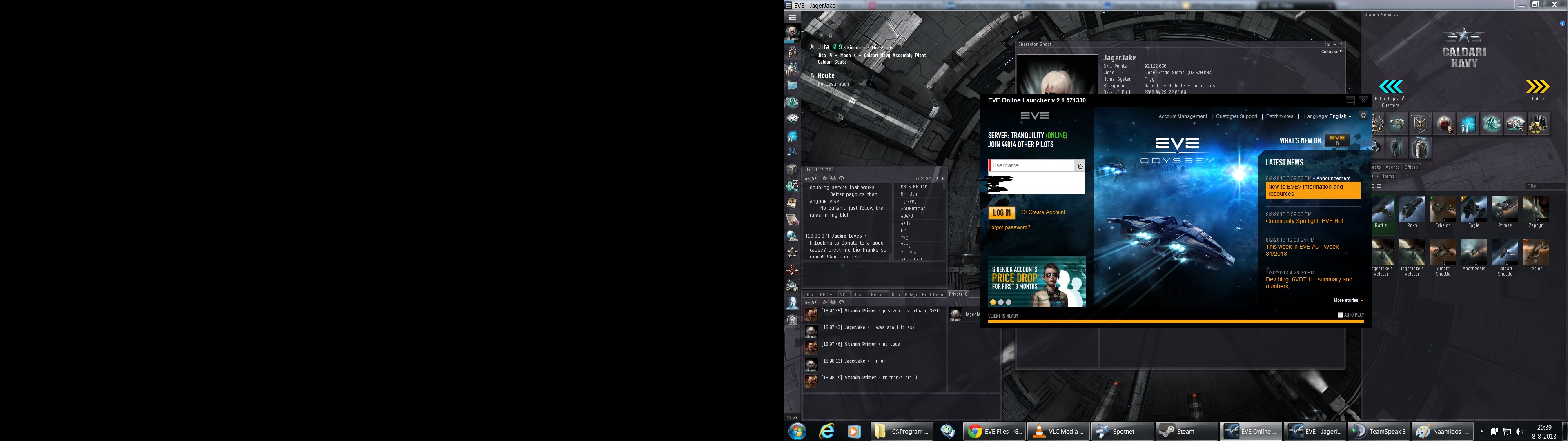Image resolution: width=1568 pixels, height=441 pixels.
Task: Click the Forgot password link
Action: [x=1009, y=227]
